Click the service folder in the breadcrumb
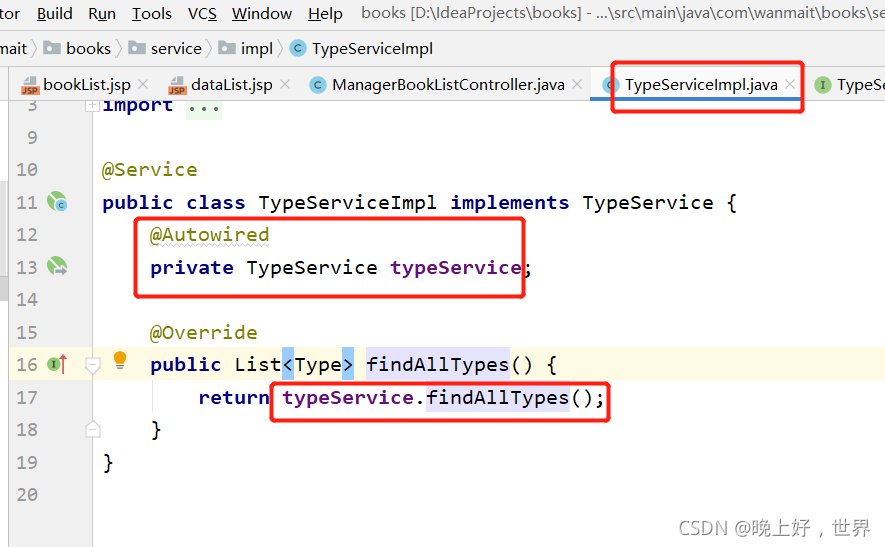 [x=176, y=49]
